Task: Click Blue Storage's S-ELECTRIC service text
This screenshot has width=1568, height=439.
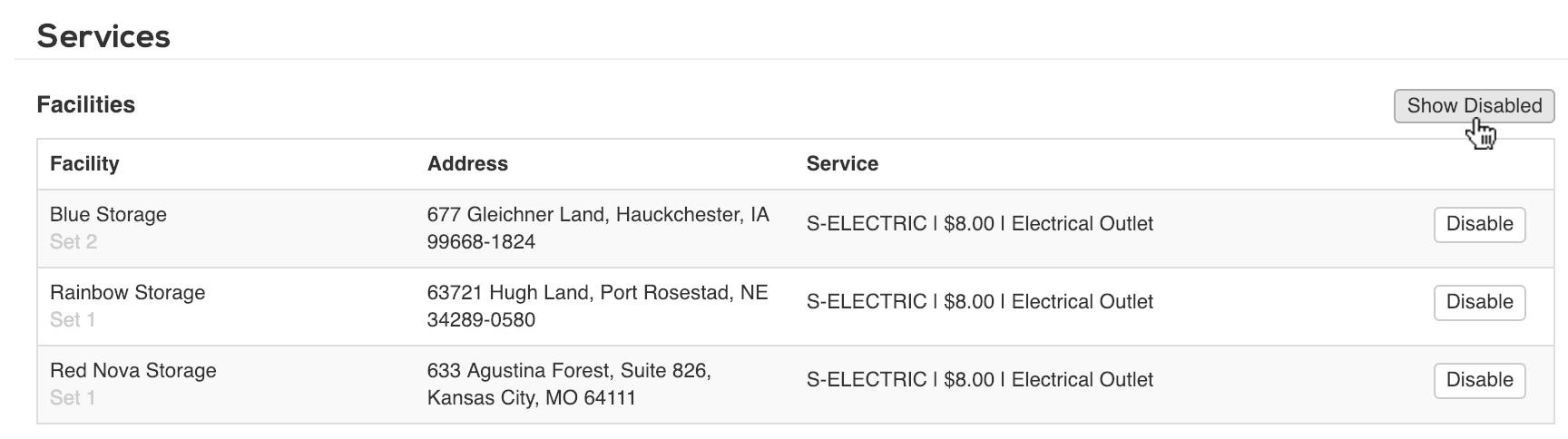Action: tap(979, 224)
